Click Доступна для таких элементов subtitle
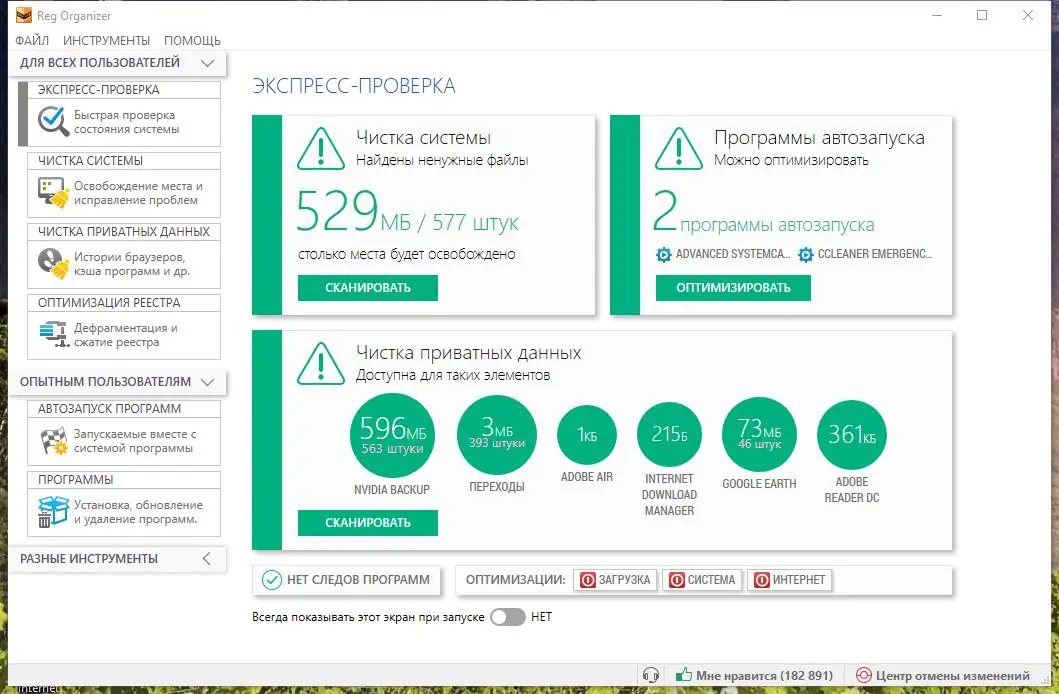Screen dimensions: 1059x694 pos(453,375)
